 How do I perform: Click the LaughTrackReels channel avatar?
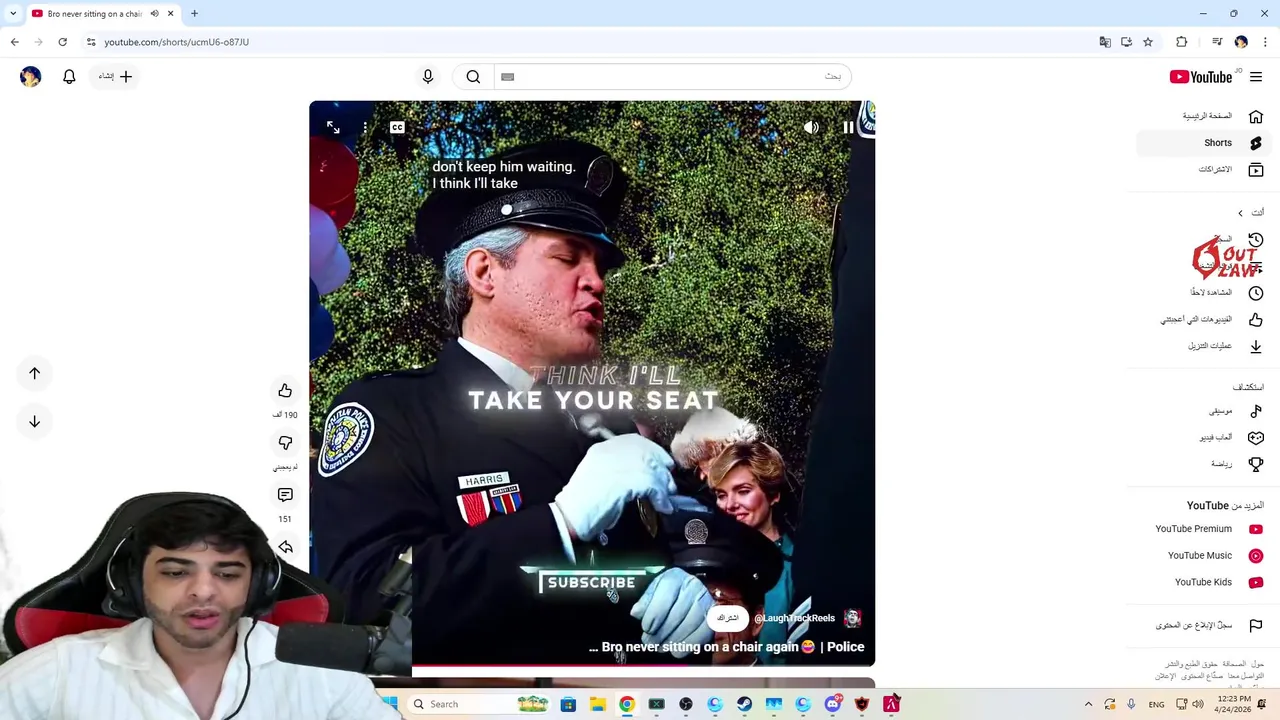click(x=852, y=618)
